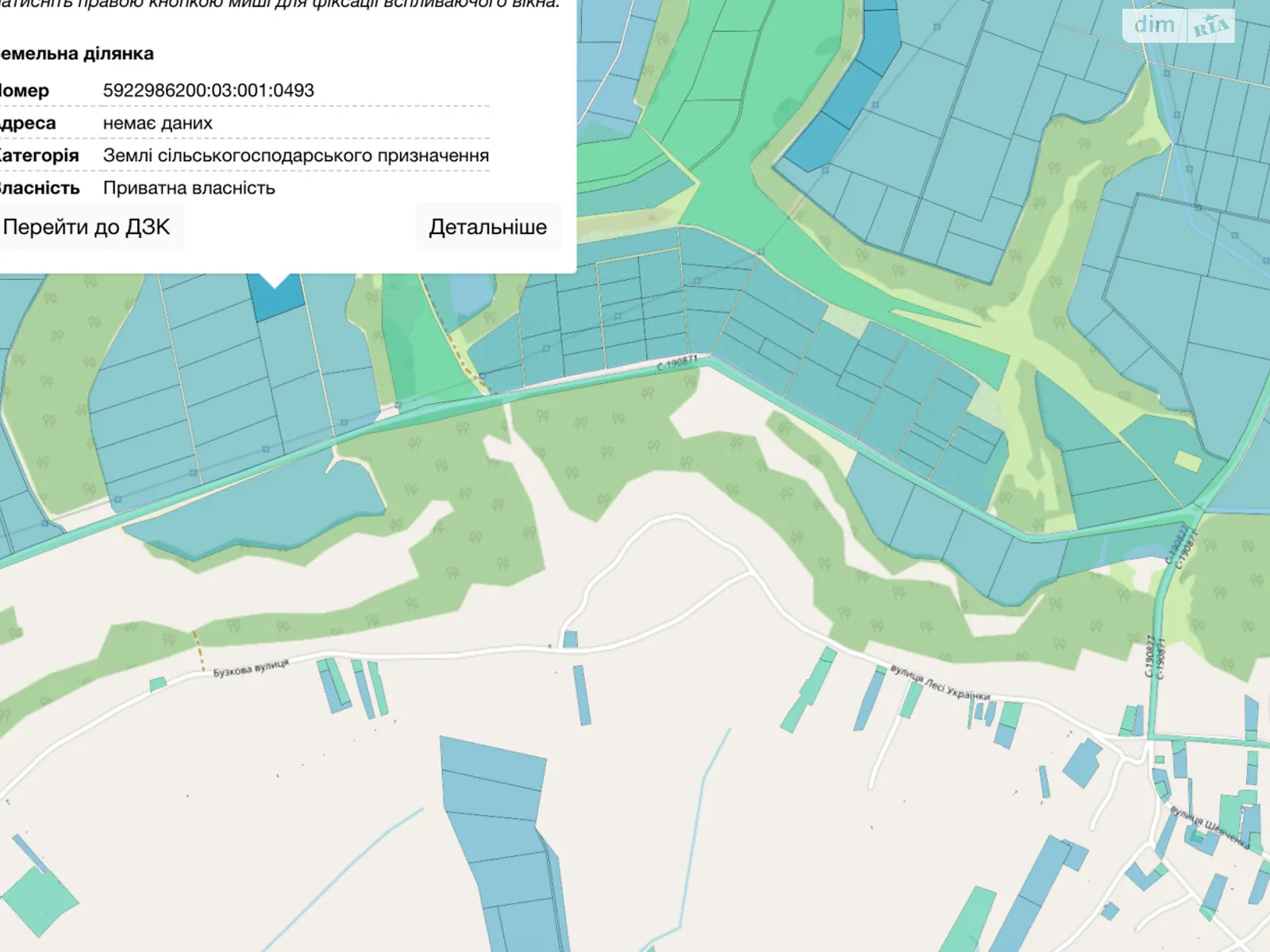The height and width of the screenshot is (952, 1270).
Task: Click the dim.ria logo watermark
Action: (1179, 25)
